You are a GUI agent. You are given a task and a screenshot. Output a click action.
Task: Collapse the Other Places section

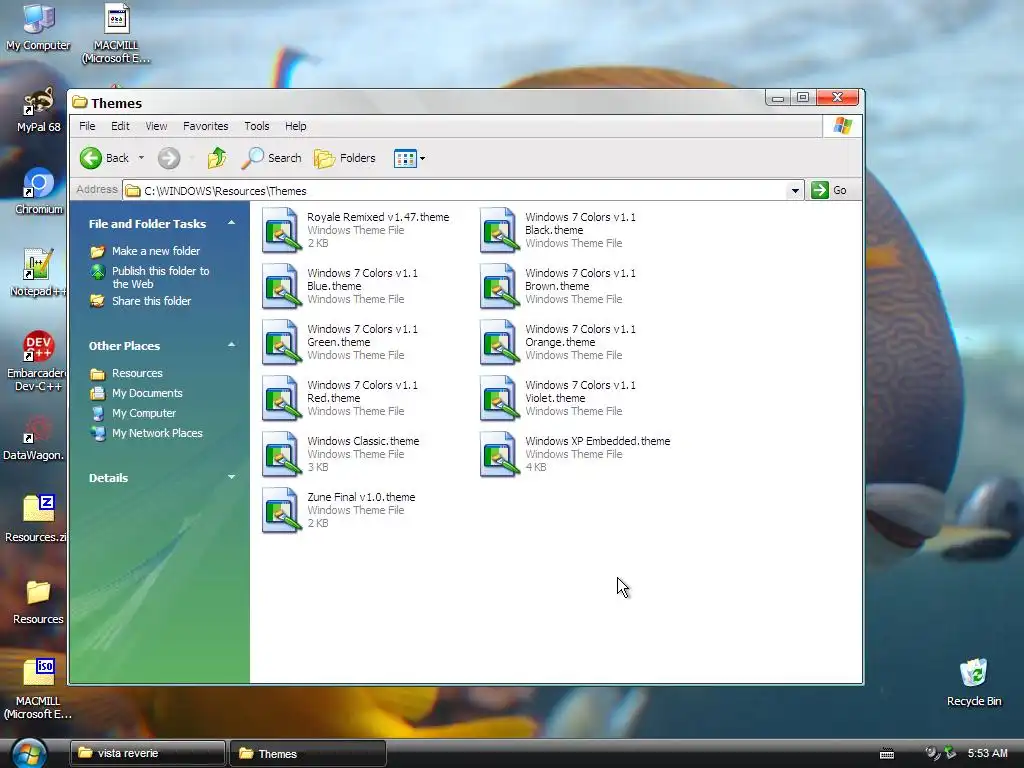coord(231,345)
